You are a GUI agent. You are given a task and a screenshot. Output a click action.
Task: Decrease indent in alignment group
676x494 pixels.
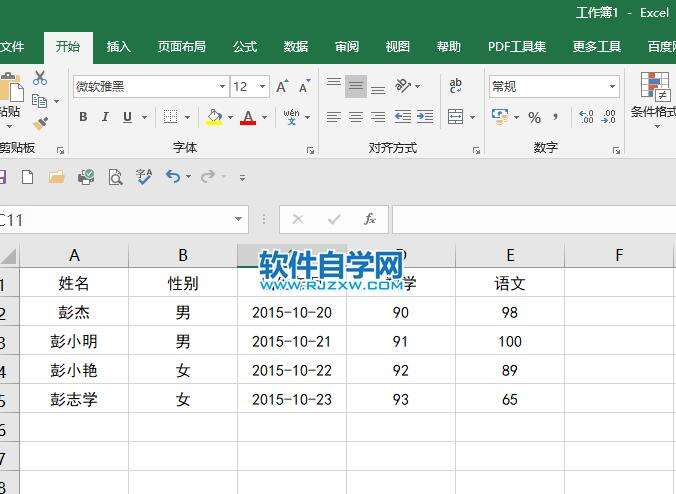(x=403, y=117)
